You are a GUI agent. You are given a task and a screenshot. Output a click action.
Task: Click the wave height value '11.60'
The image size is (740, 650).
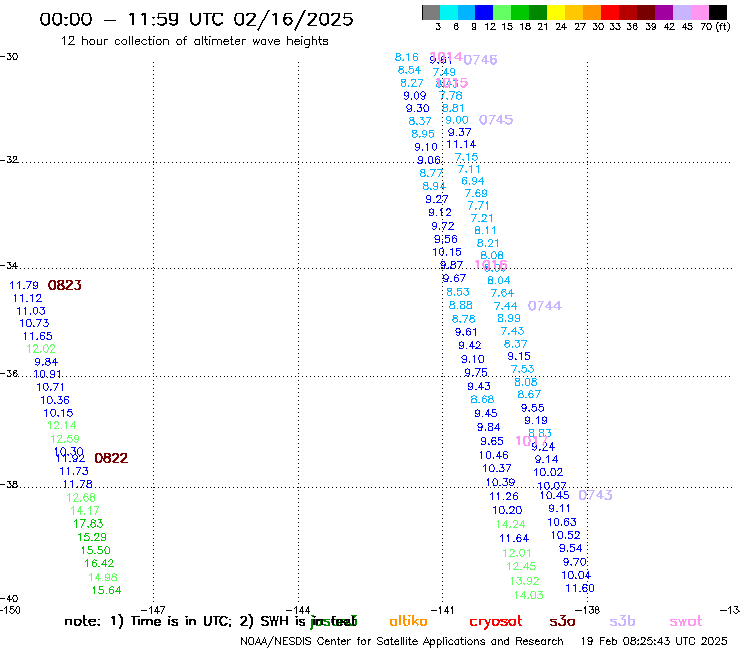coord(580,588)
